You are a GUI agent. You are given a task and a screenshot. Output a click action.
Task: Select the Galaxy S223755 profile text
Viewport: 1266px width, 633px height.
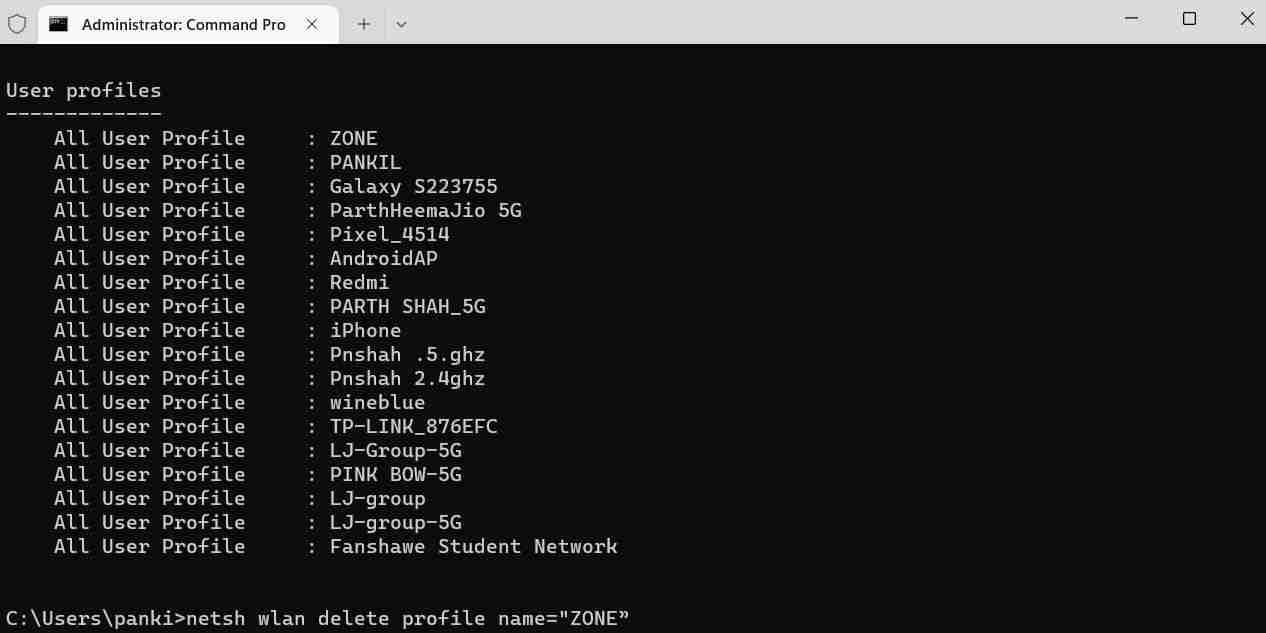point(414,186)
